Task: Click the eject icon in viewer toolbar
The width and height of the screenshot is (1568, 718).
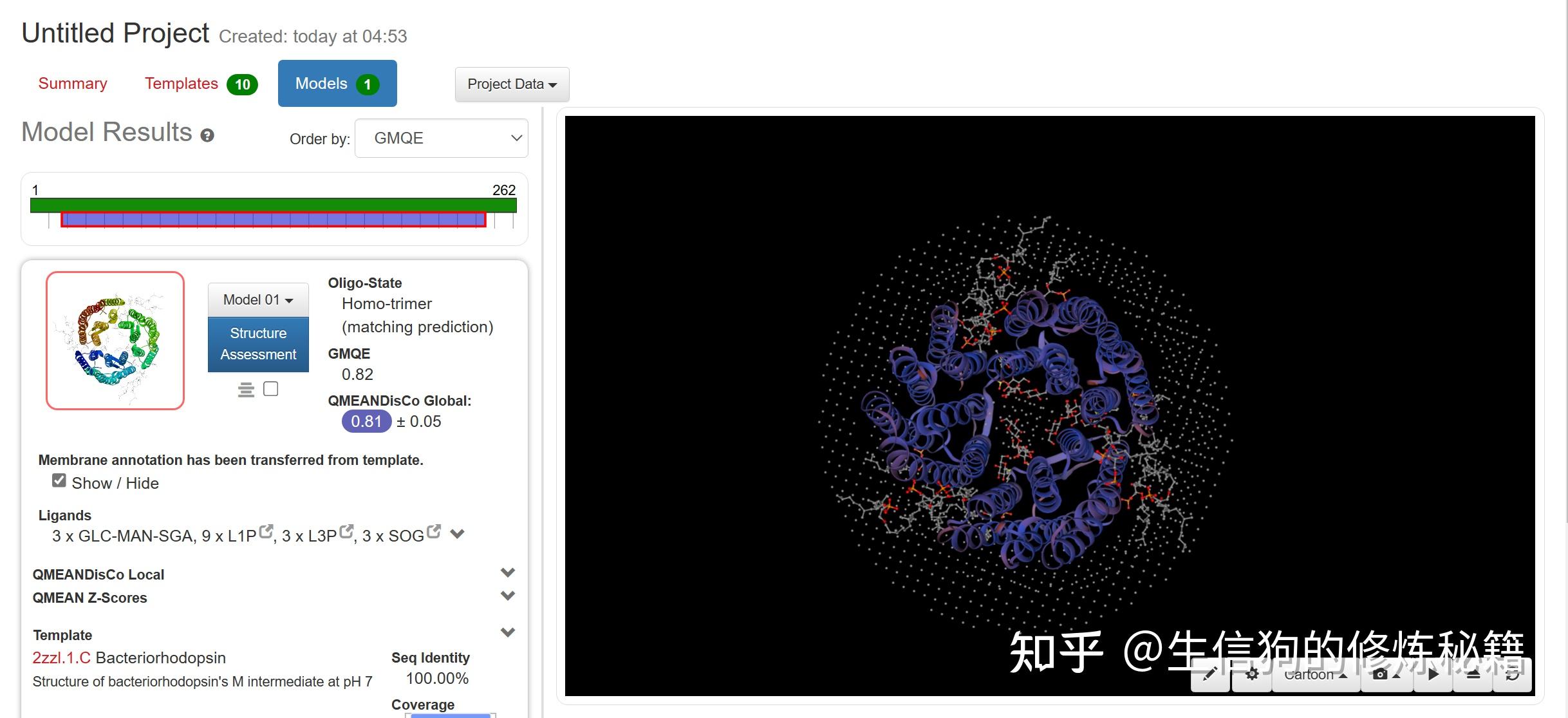Action: point(1473,674)
